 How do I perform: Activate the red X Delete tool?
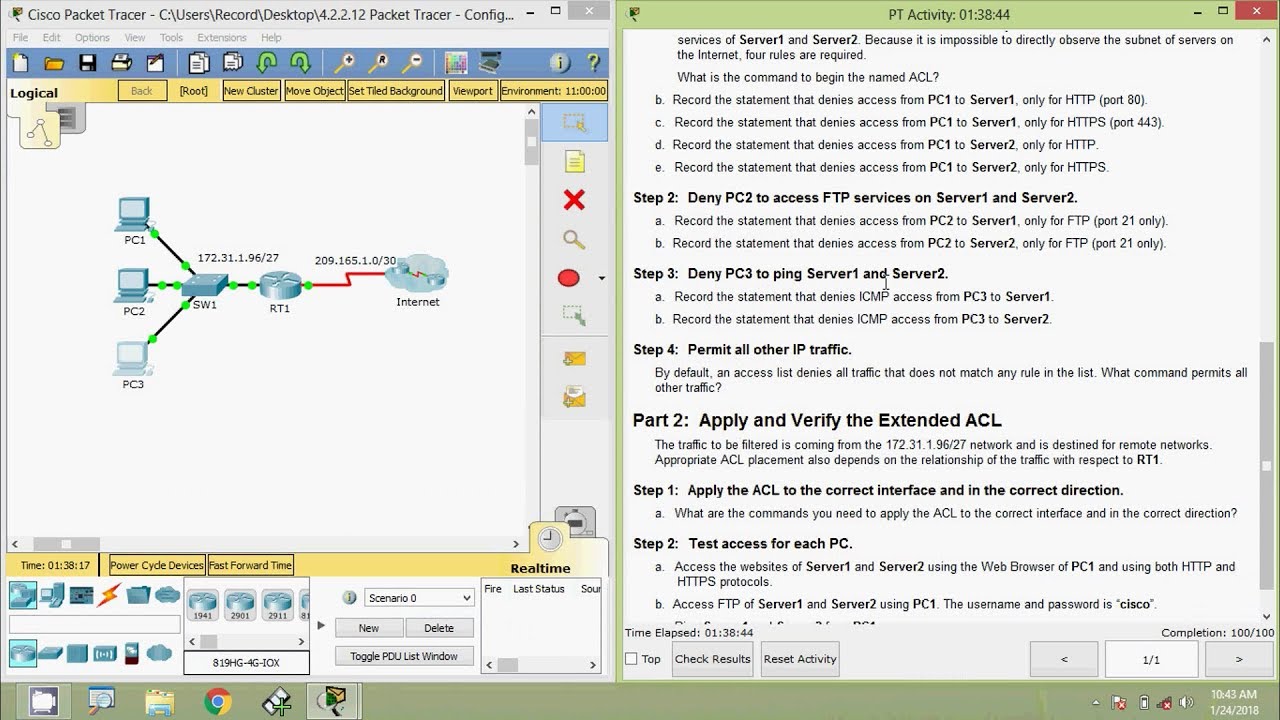point(574,200)
